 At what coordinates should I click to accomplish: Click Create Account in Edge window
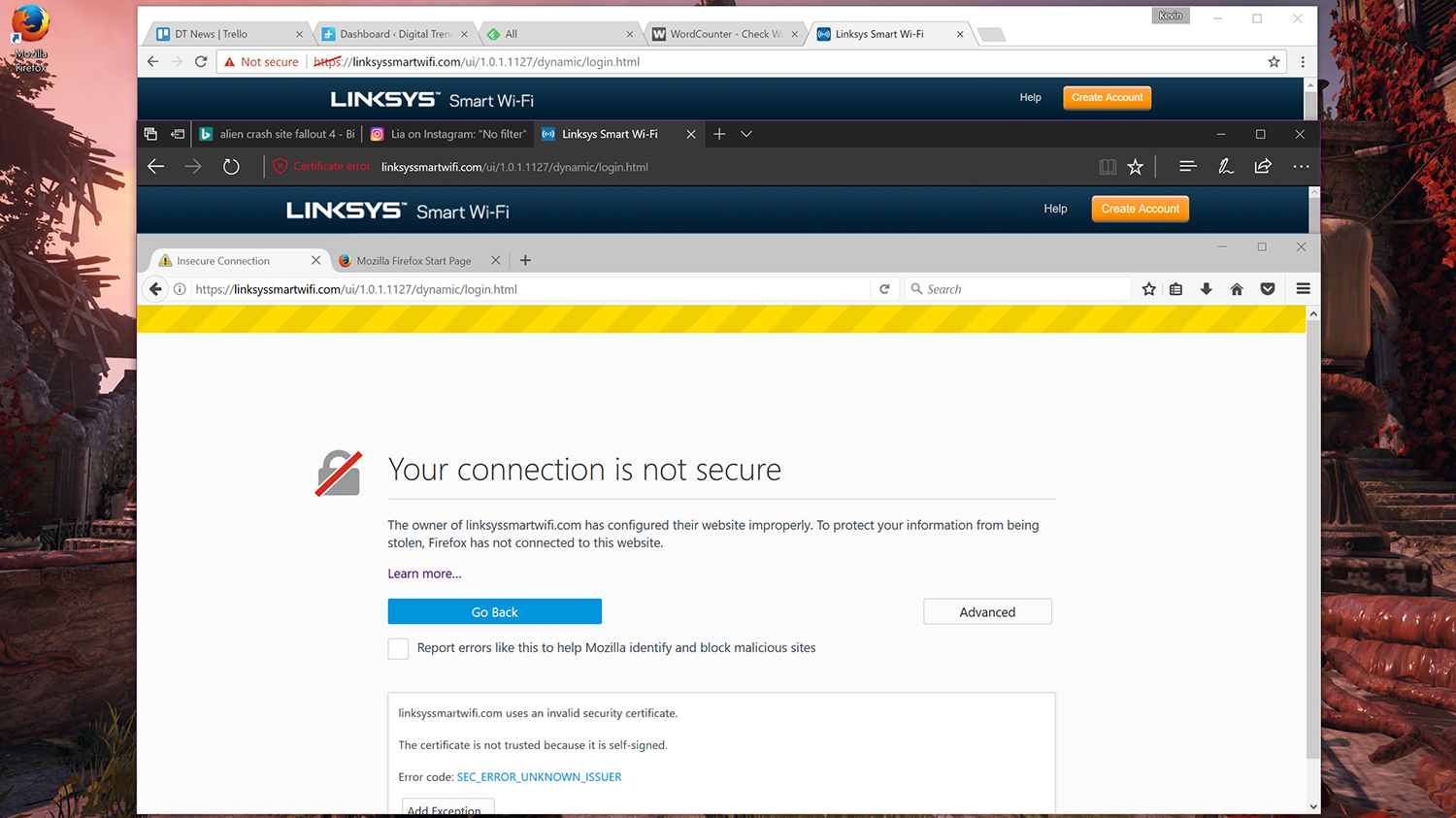pyautogui.click(x=1140, y=209)
